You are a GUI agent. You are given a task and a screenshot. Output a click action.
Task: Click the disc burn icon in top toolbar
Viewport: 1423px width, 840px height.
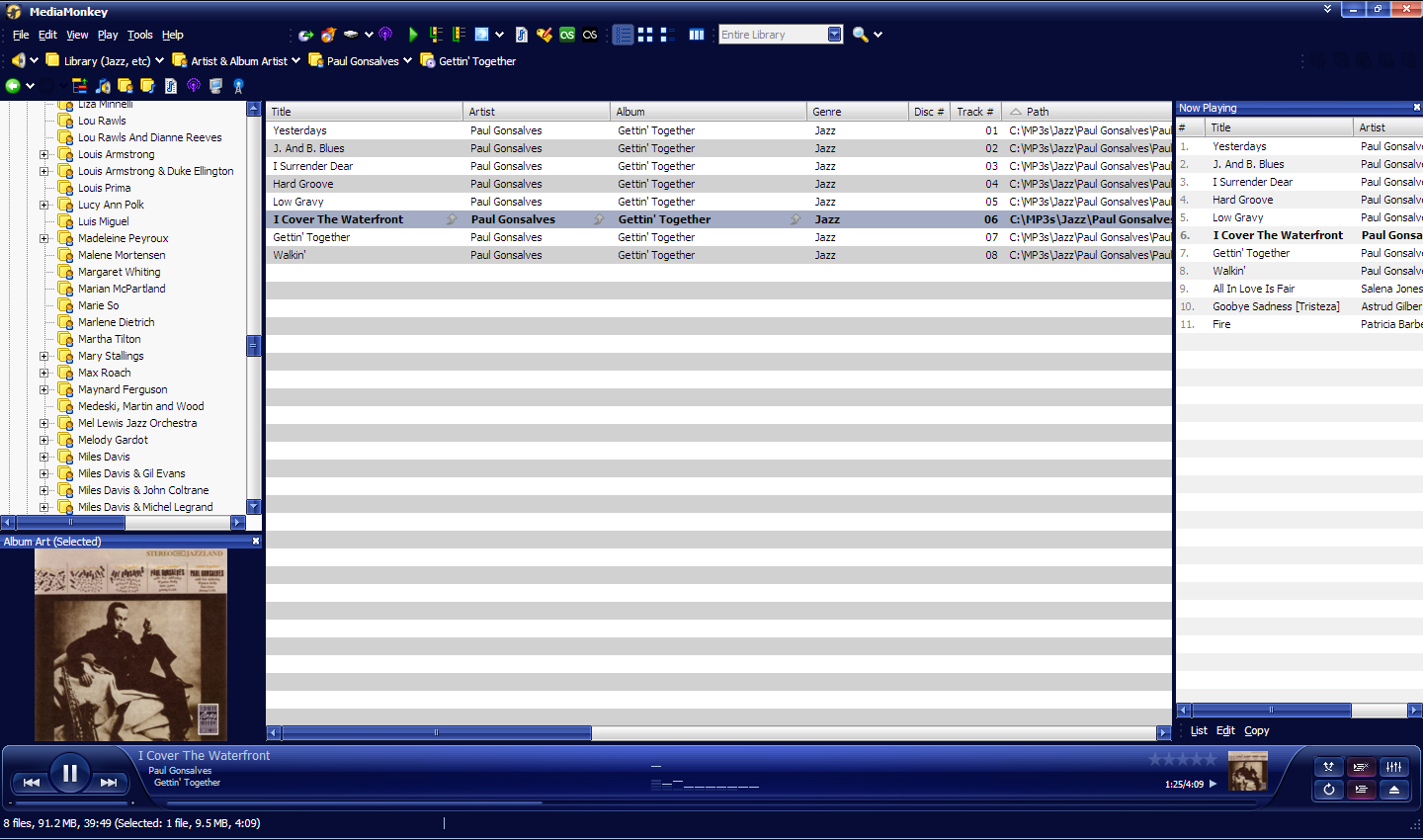pyautogui.click(x=328, y=35)
